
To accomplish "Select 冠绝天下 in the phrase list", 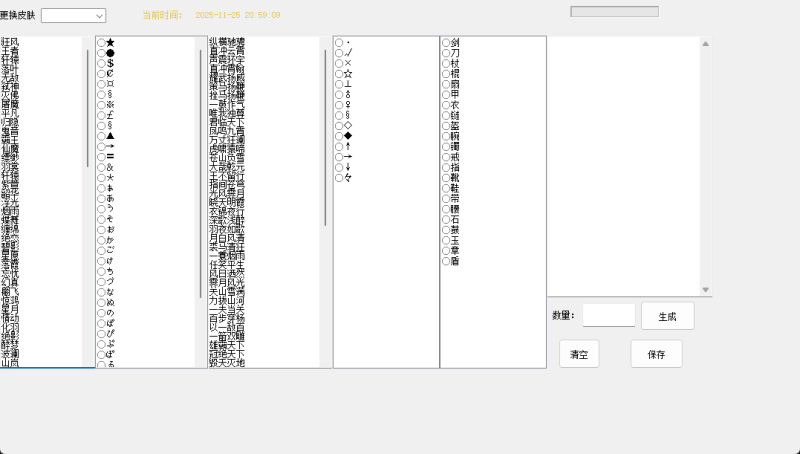I will coord(227,354).
